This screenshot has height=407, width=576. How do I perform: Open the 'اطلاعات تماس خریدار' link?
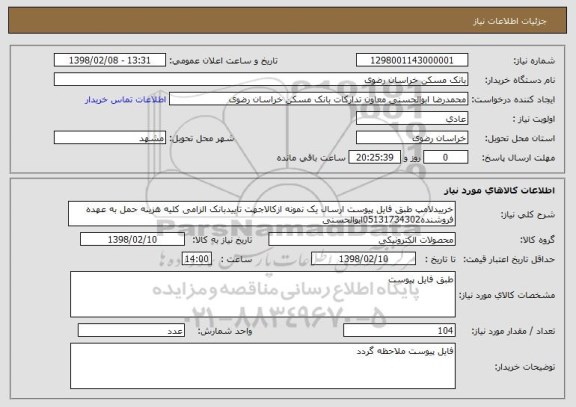click(126, 100)
